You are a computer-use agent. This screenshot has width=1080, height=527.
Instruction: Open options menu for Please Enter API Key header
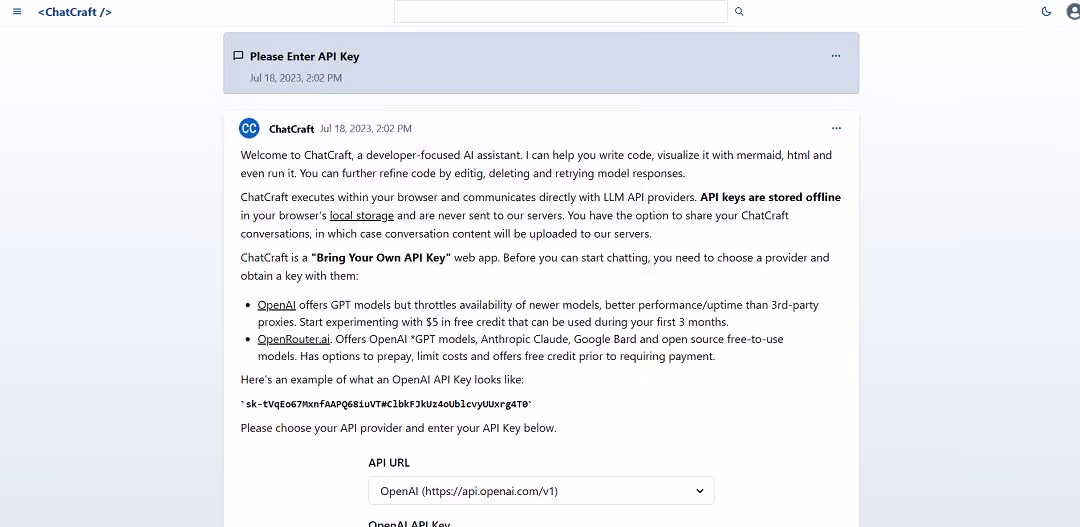pos(835,56)
